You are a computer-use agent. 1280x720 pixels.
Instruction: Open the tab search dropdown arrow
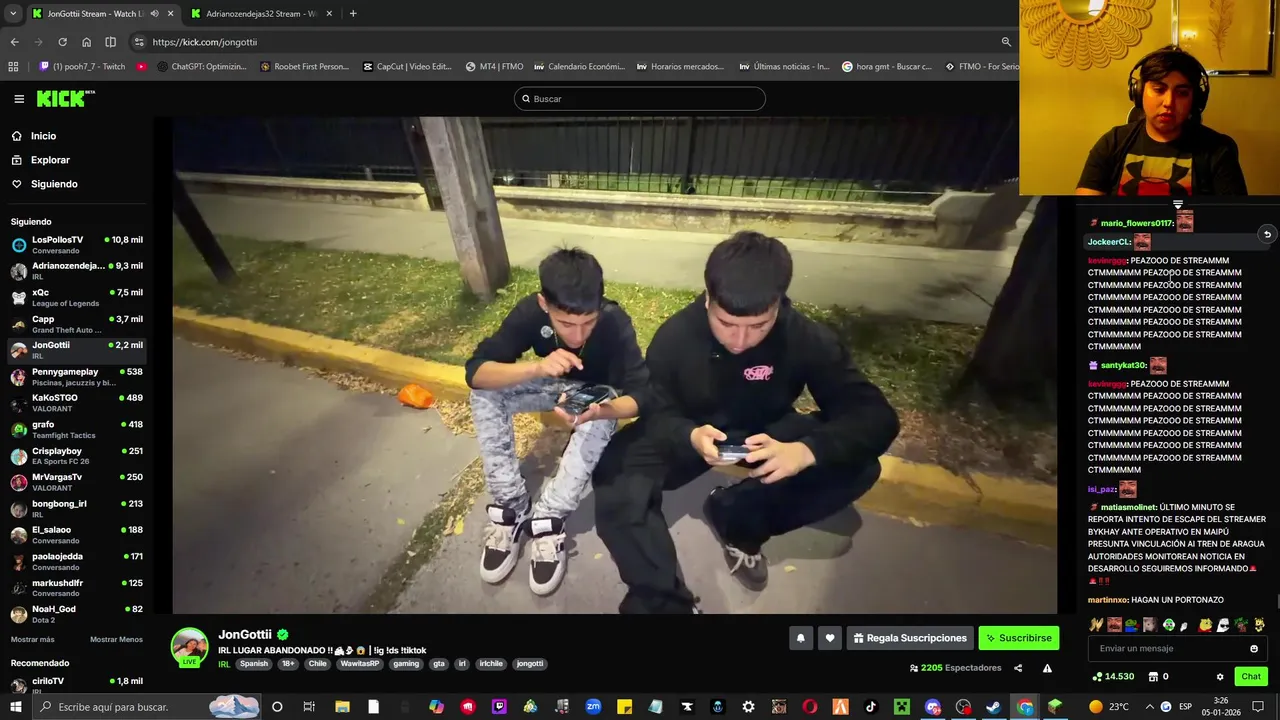13,14
